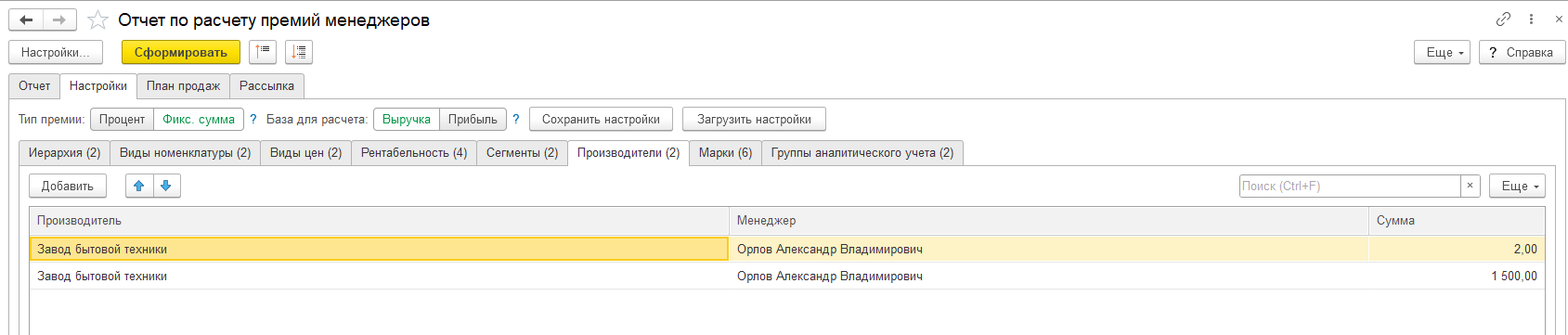
Task: Select Фикс. сумма bonus type
Action: (199, 119)
